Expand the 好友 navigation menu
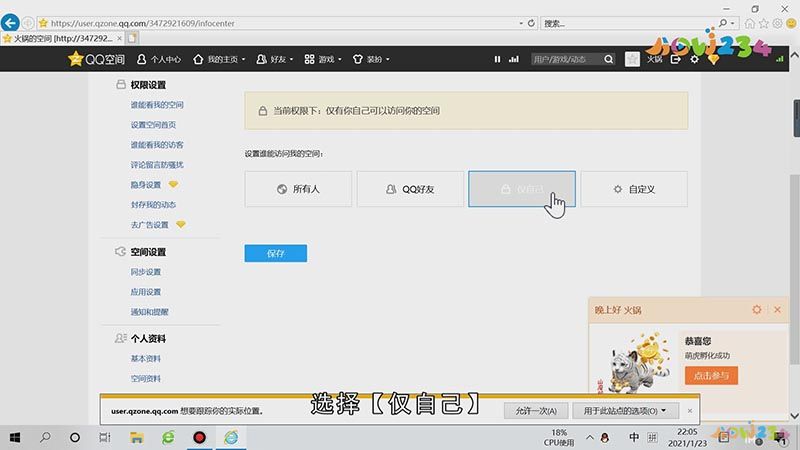This screenshot has height=450, width=800. tap(275, 59)
